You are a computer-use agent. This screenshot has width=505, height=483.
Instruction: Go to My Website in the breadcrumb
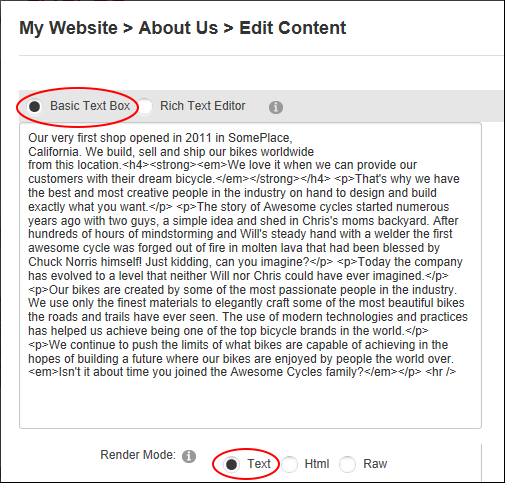pyautogui.click(x=68, y=28)
